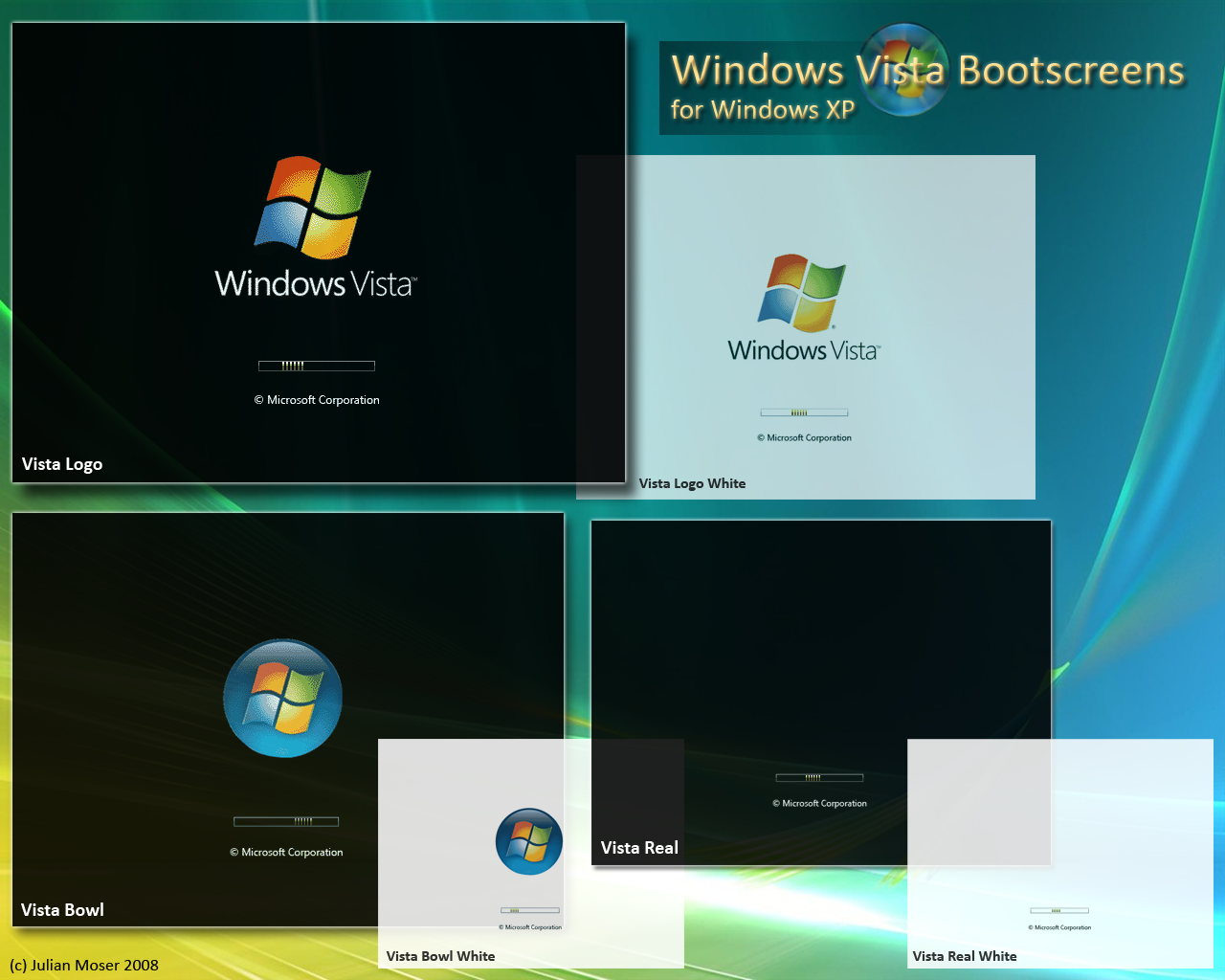Click 'Windows Vista' wordmark in Vista Logo preview
Image resolution: width=1225 pixels, height=980 pixels.
[x=316, y=283]
